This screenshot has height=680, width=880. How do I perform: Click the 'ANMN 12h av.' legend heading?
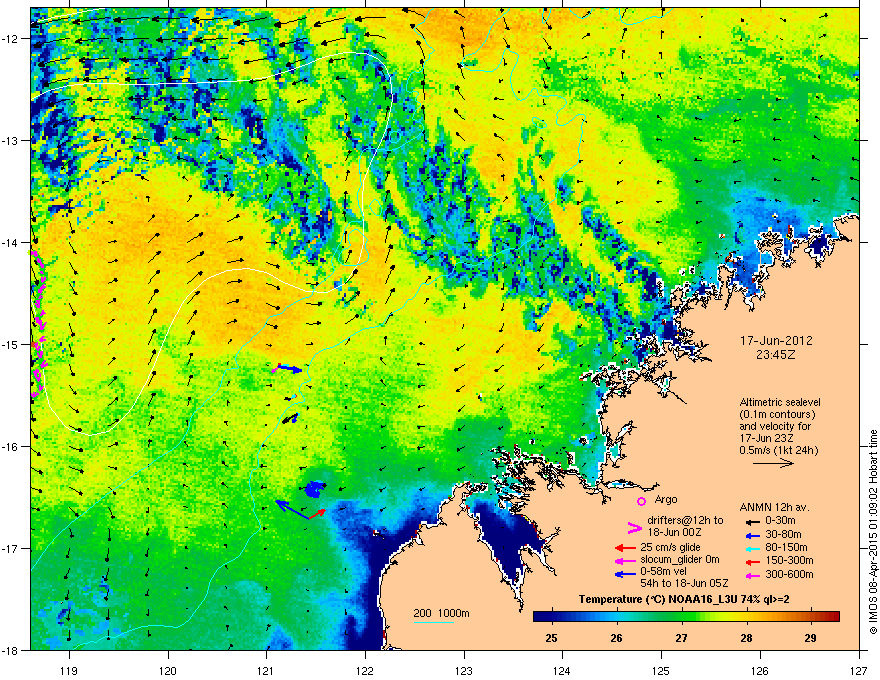(x=774, y=507)
